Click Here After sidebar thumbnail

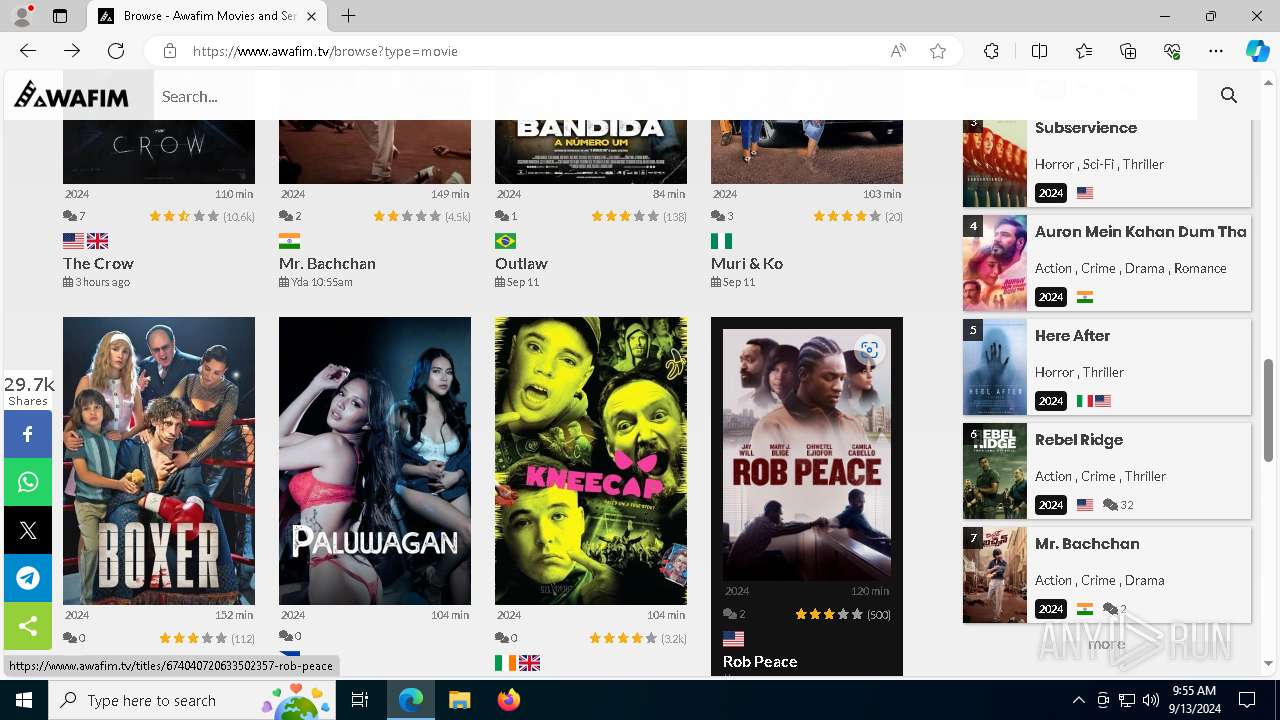995,367
